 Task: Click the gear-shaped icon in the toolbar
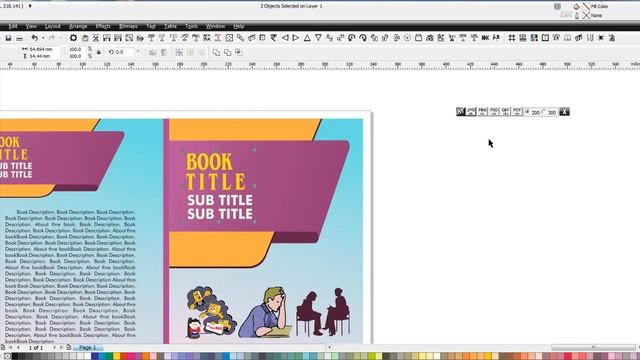tap(73, 38)
